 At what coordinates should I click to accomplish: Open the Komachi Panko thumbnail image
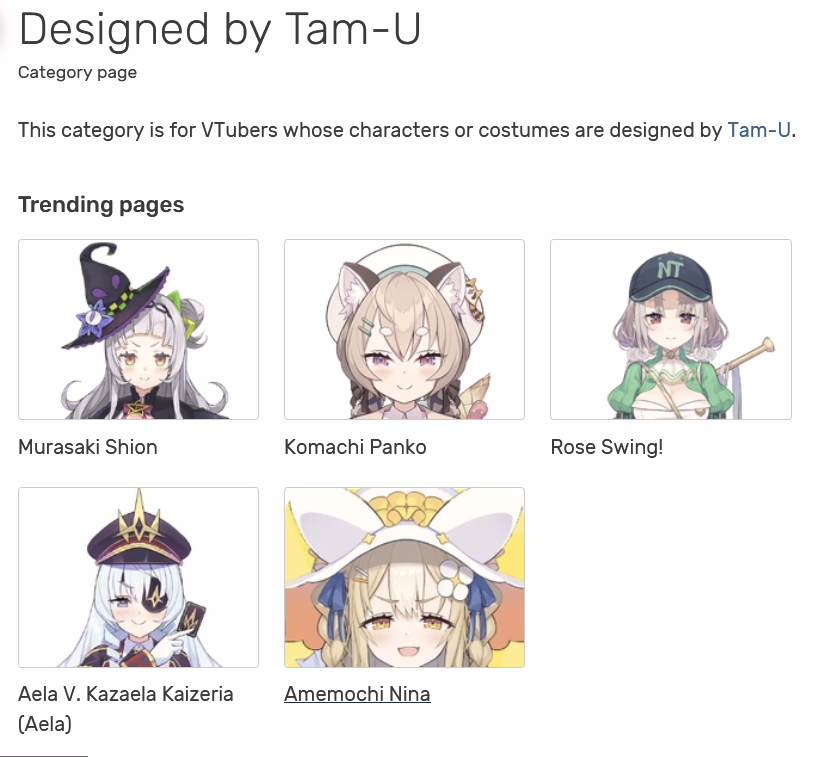tap(404, 329)
